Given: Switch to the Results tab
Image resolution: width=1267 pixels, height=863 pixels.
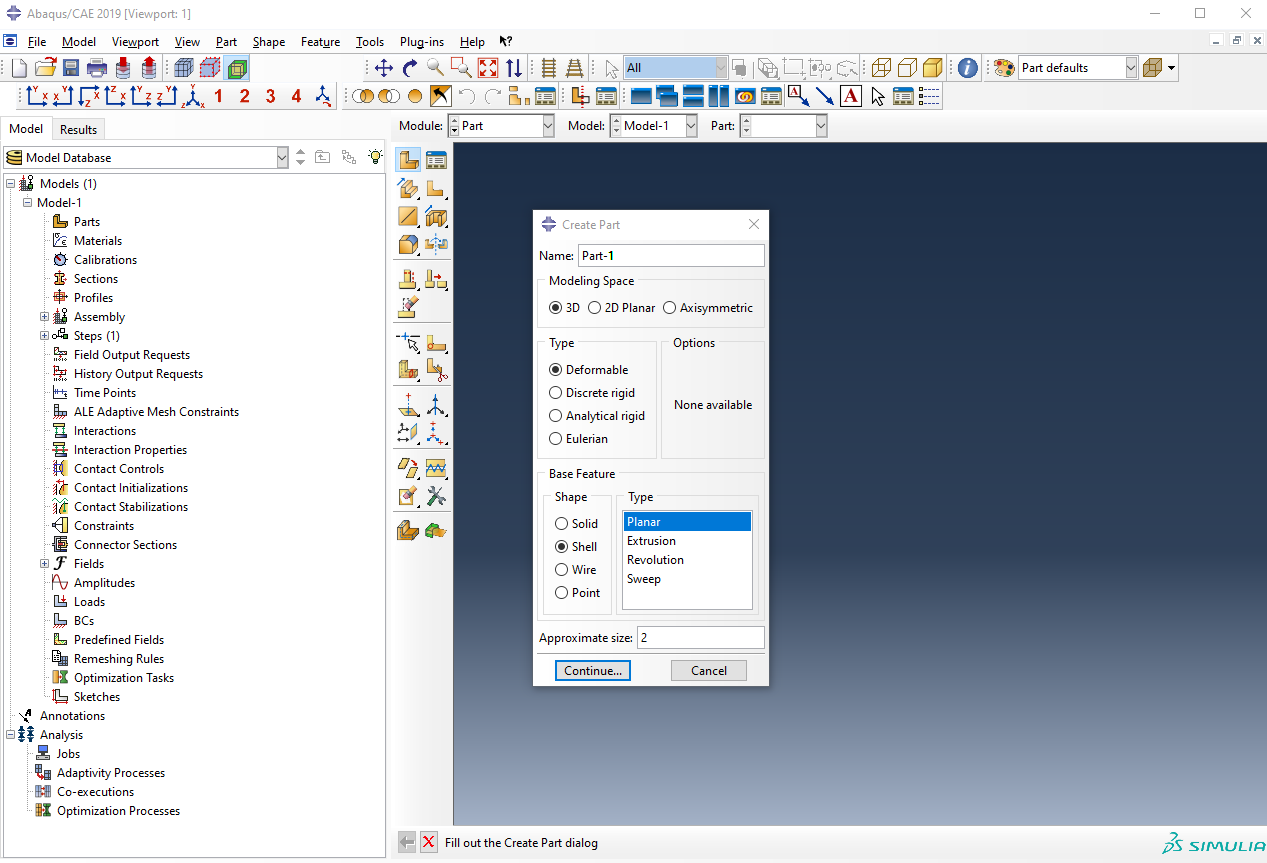Looking at the screenshot, I should [x=78, y=129].
